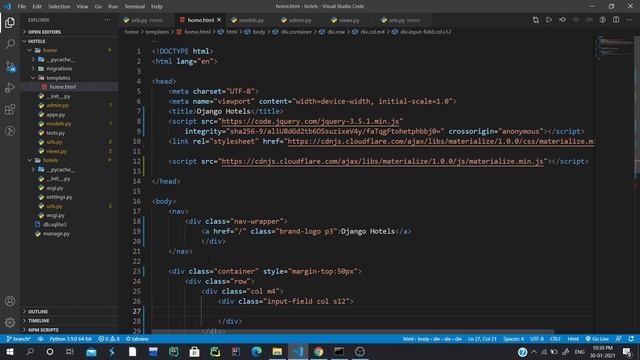Open editor More Actions ellipsis
640x360 pixels.
coord(629,20)
